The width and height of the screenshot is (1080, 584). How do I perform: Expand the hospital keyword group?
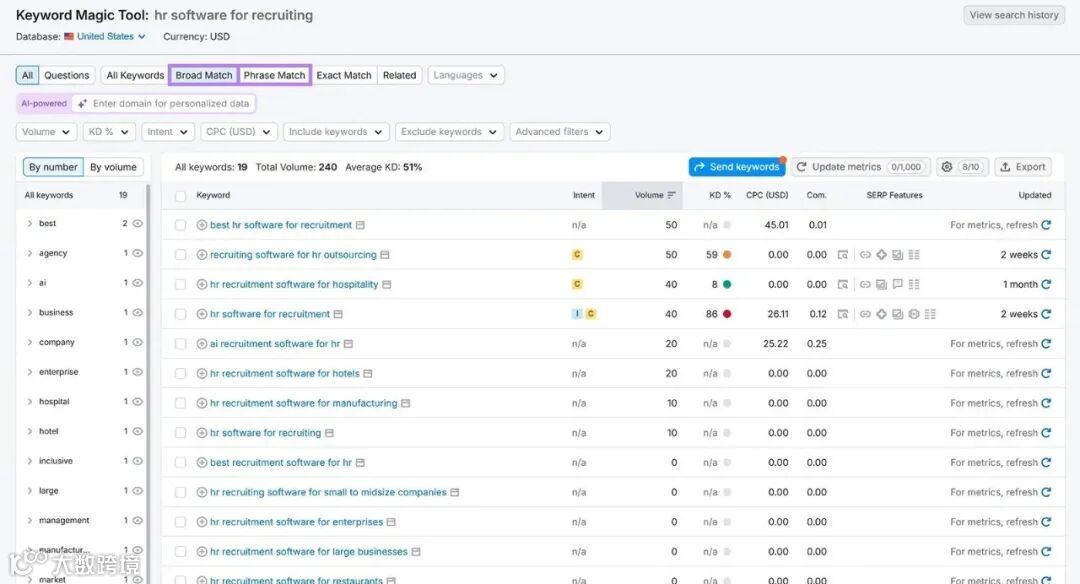(x=30, y=401)
